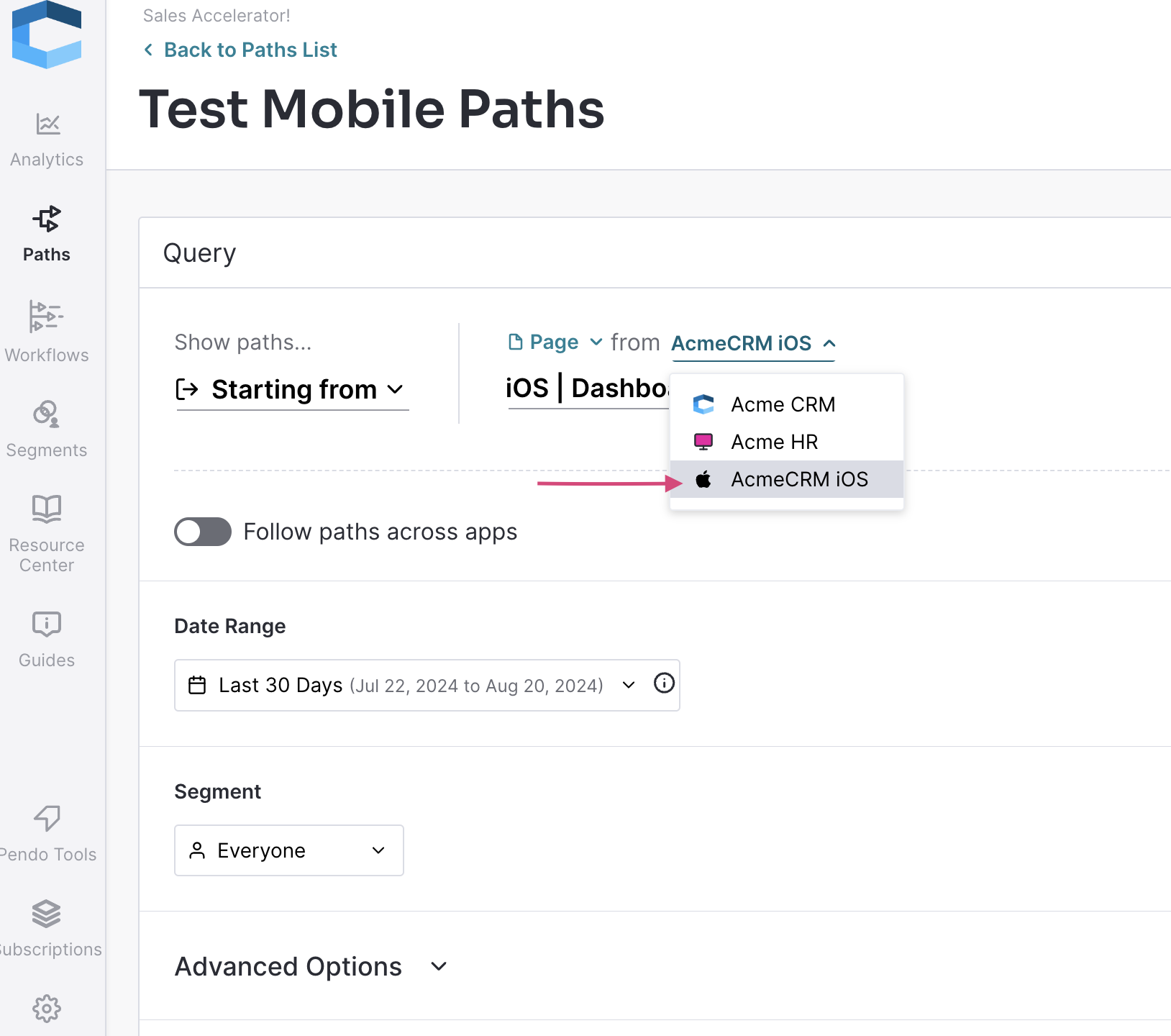Open the Everyone segment dropdown
The width and height of the screenshot is (1171, 1036).
[289, 850]
